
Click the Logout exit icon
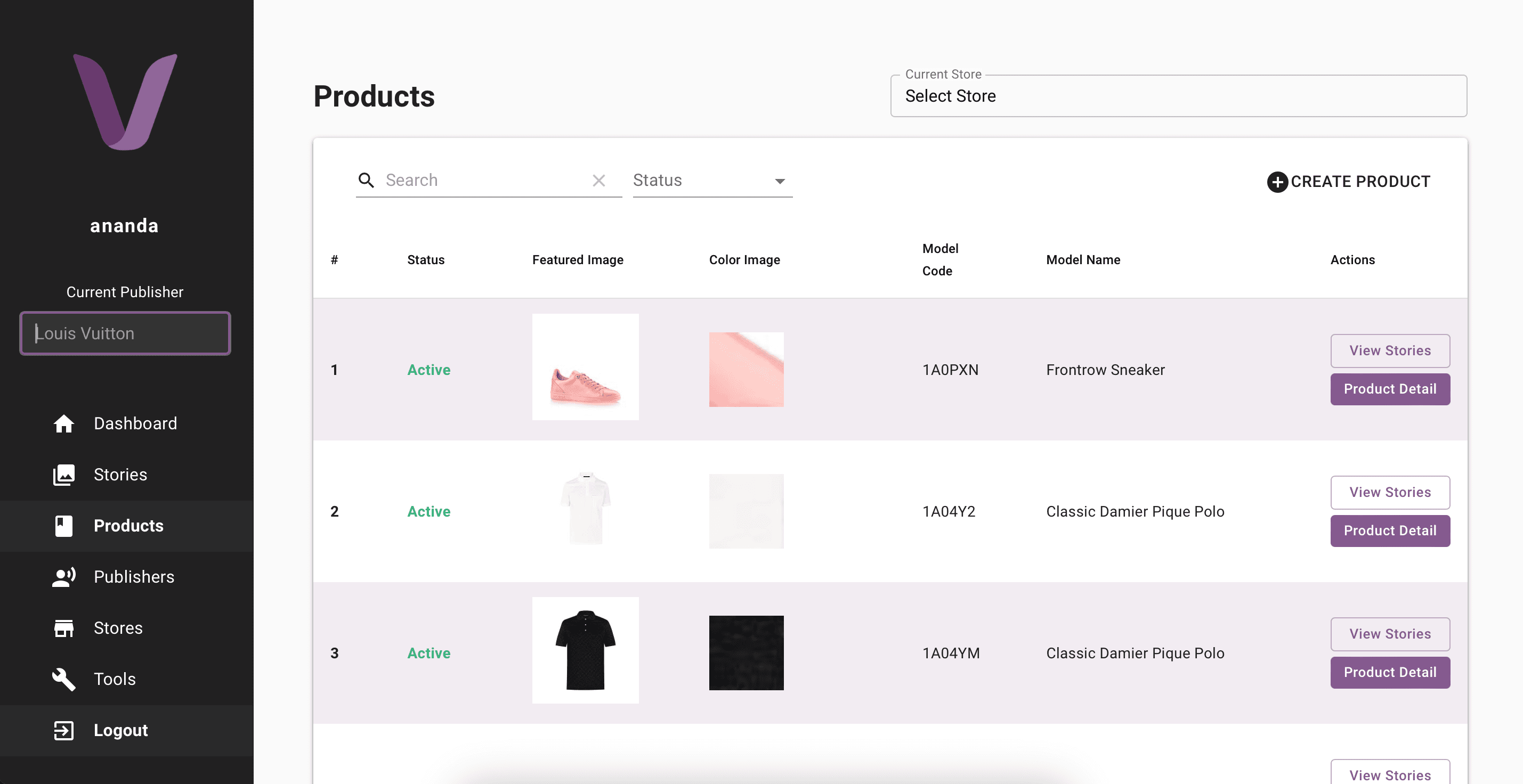click(x=64, y=730)
